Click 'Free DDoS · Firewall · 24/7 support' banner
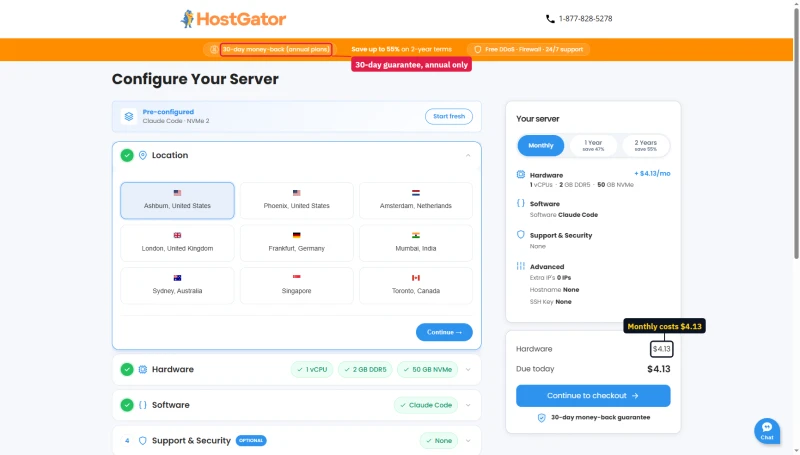 pos(529,49)
